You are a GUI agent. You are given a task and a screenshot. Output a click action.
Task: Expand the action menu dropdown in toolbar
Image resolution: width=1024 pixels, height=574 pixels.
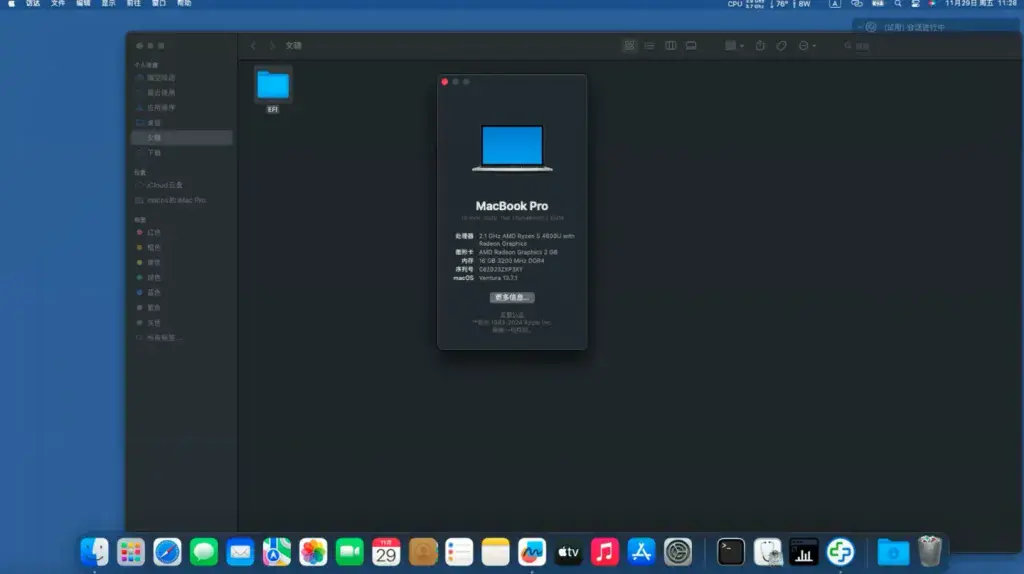click(x=807, y=46)
